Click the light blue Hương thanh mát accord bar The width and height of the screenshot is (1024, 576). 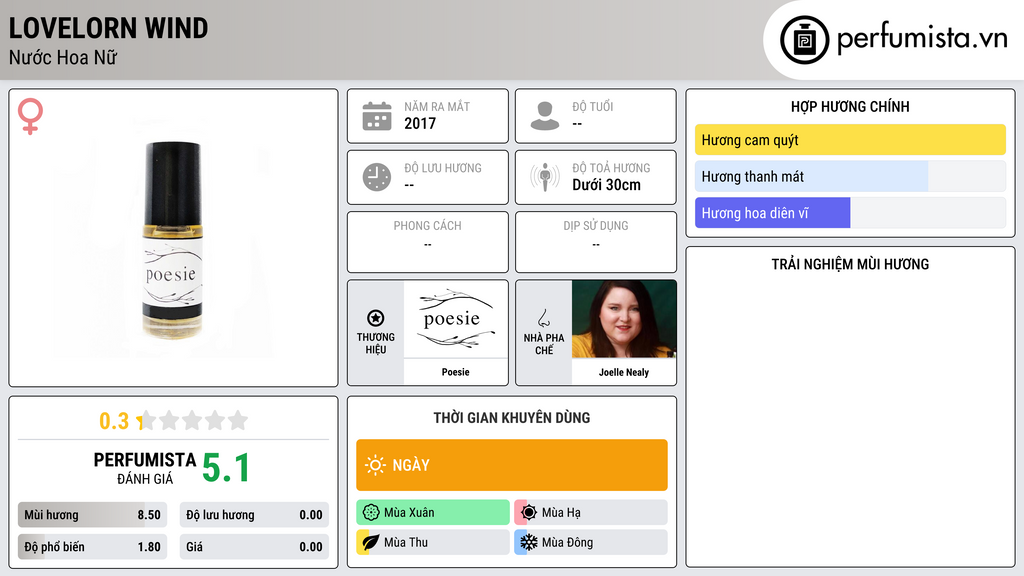tap(850, 176)
